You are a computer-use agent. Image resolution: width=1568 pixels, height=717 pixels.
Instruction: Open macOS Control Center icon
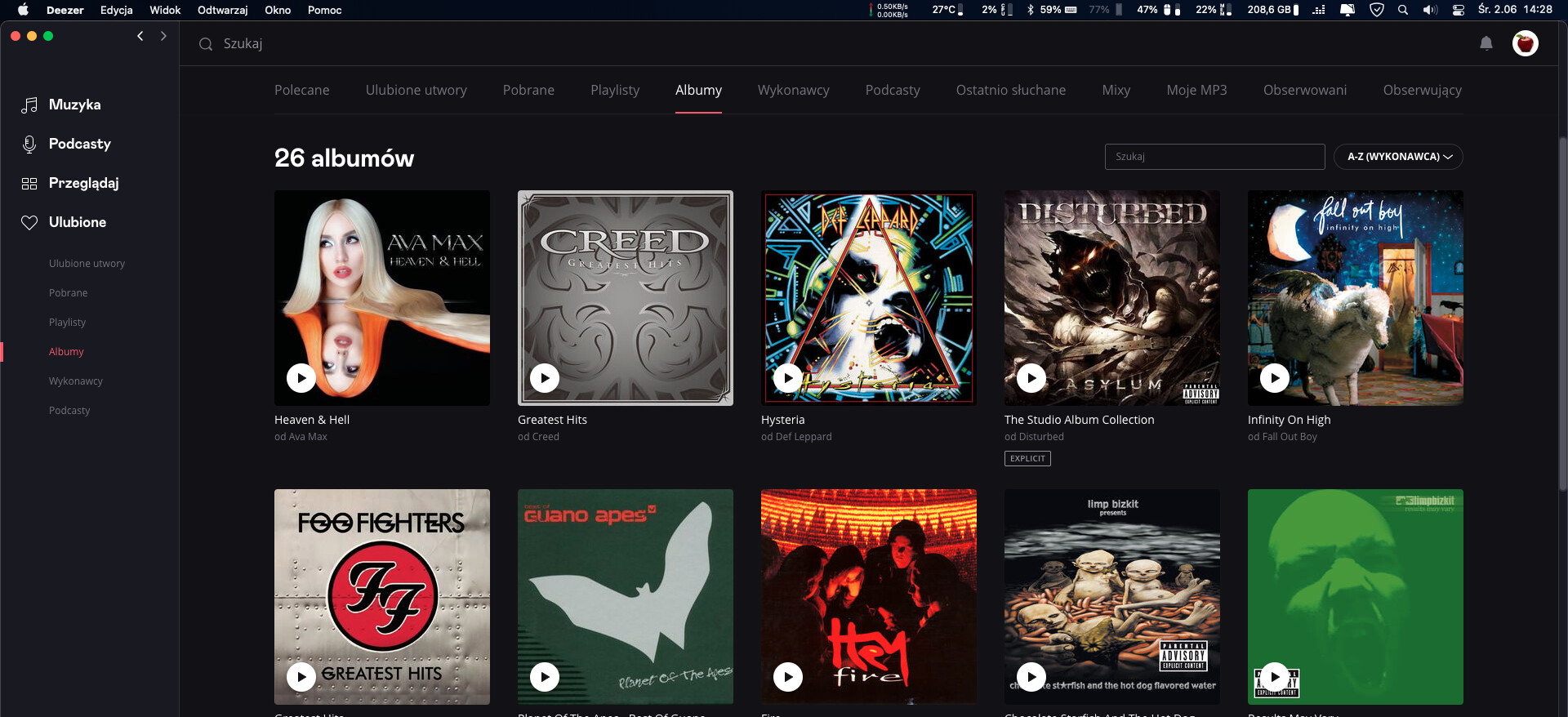point(1459,10)
